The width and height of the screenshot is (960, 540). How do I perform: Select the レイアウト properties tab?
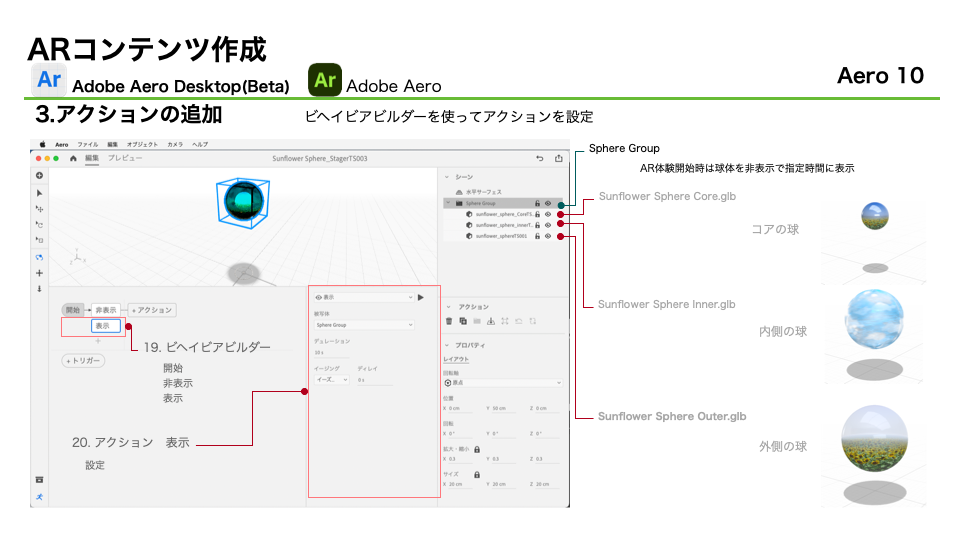[x=456, y=359]
